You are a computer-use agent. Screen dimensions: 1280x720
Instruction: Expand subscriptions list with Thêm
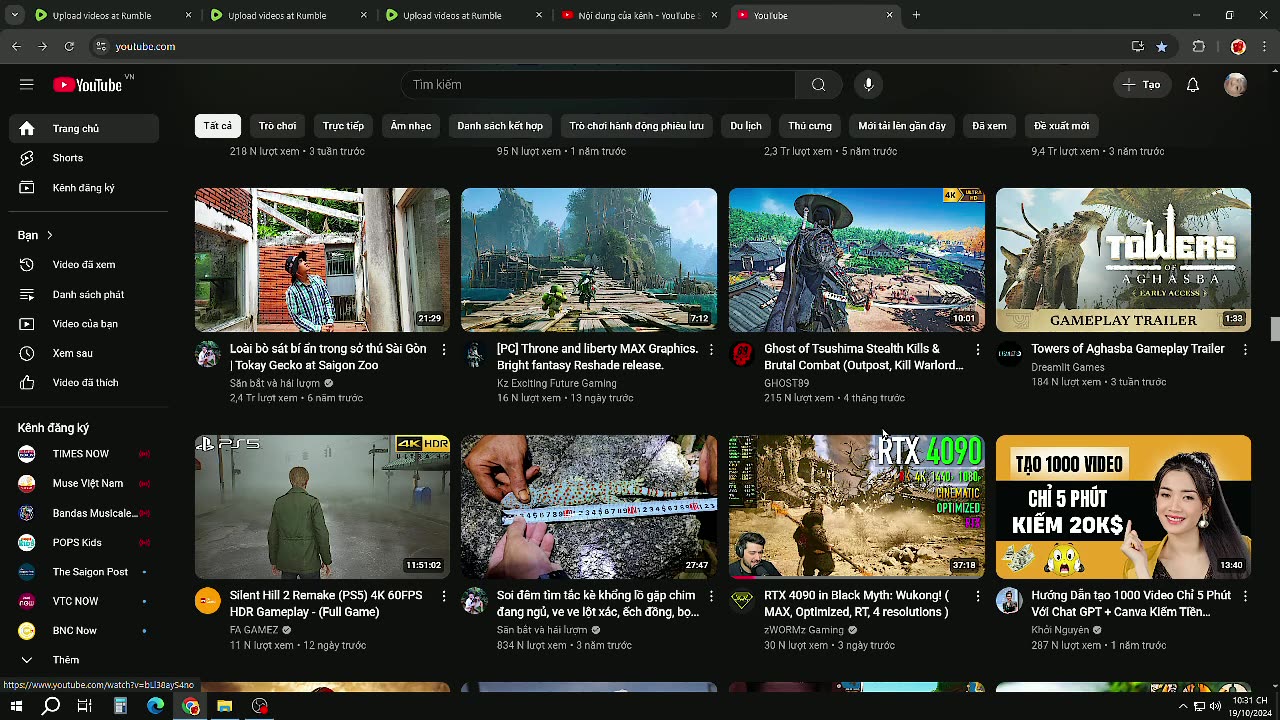84,660
